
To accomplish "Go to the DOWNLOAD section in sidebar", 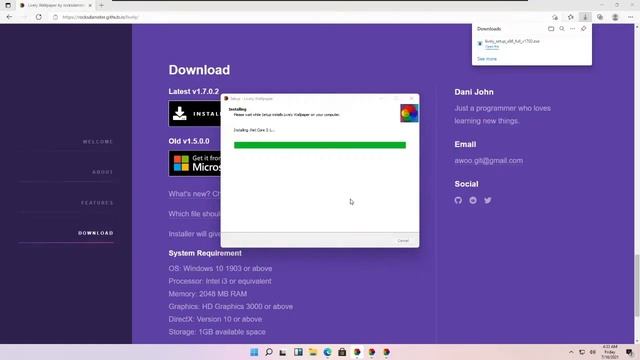I will tap(96, 233).
